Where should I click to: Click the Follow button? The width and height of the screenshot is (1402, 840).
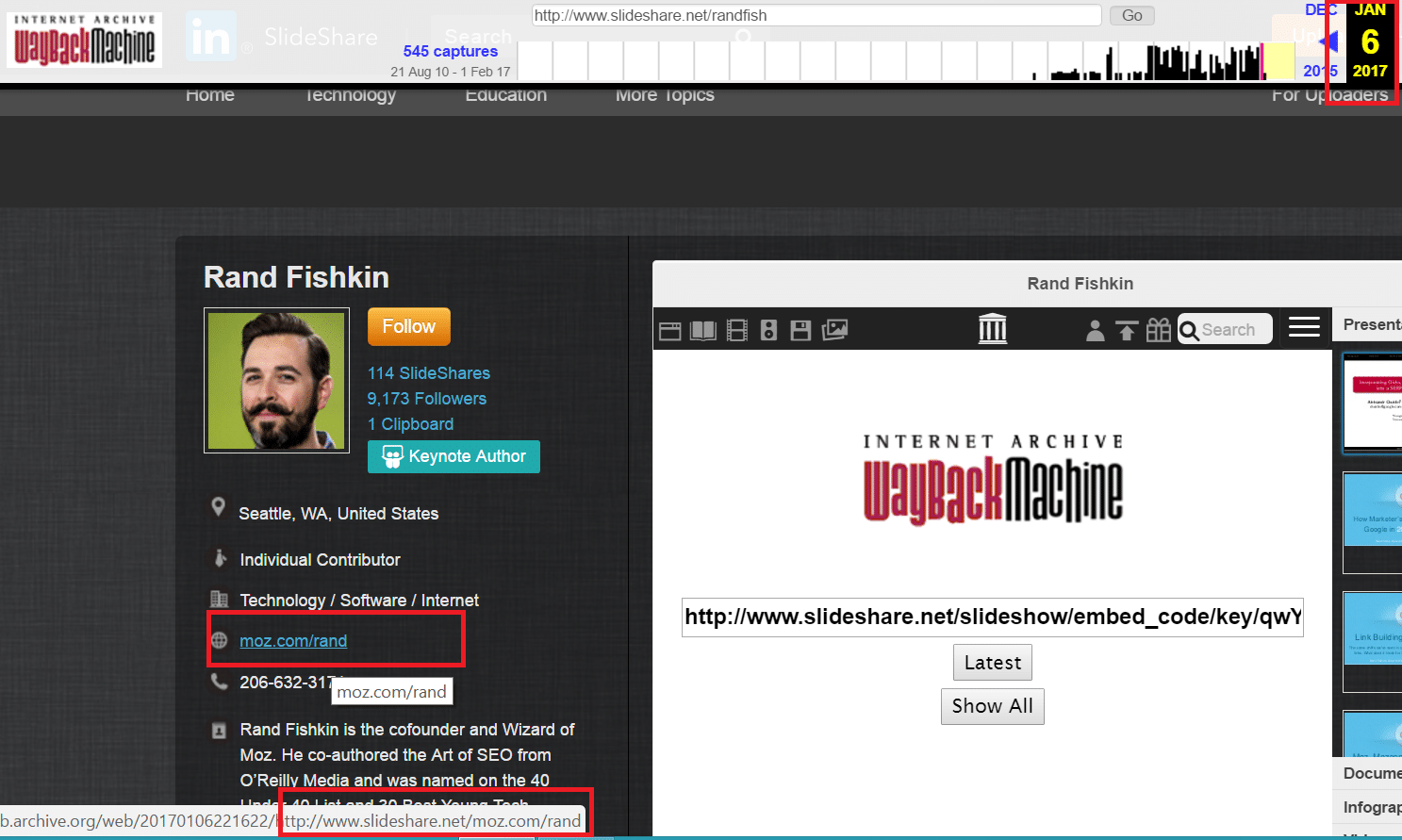coord(409,327)
